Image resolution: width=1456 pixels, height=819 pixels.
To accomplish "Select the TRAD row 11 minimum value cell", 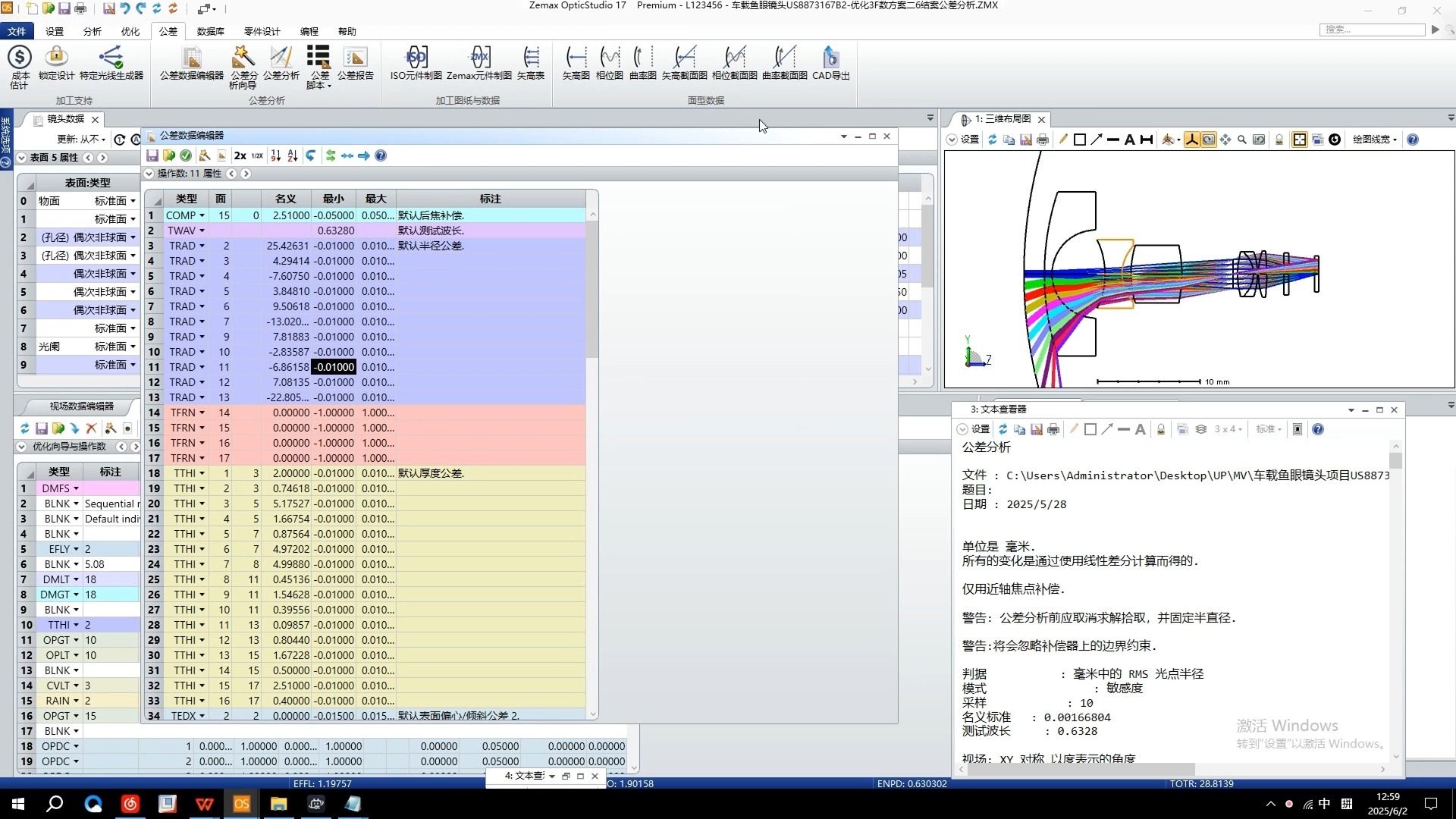I will coord(334,367).
